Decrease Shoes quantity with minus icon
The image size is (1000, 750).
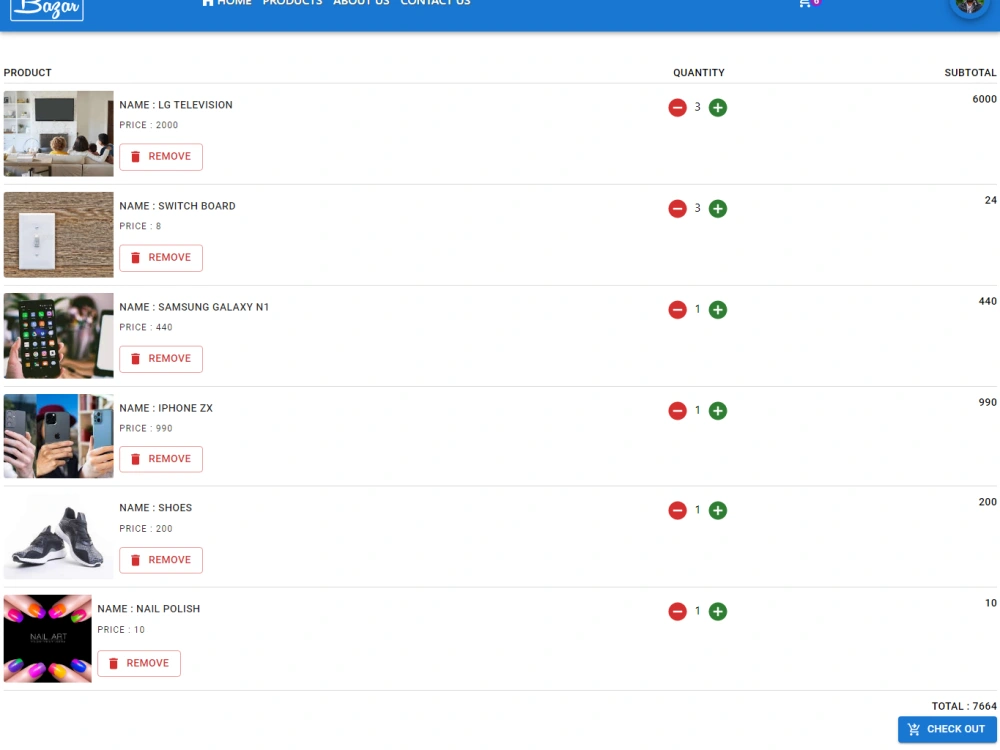677,510
